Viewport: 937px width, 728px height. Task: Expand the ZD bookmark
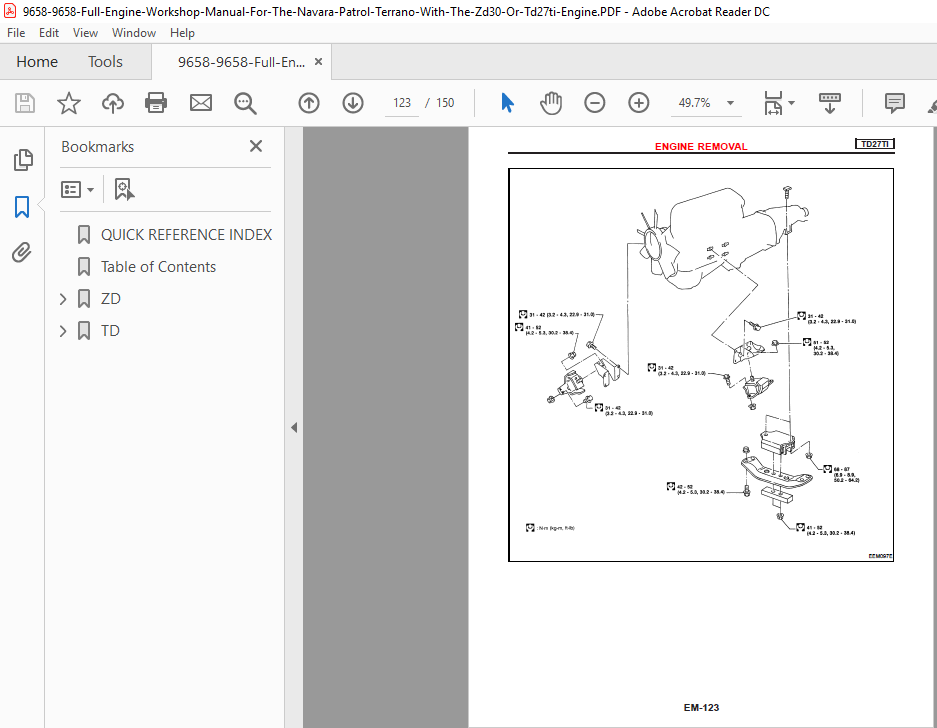[x=63, y=299]
